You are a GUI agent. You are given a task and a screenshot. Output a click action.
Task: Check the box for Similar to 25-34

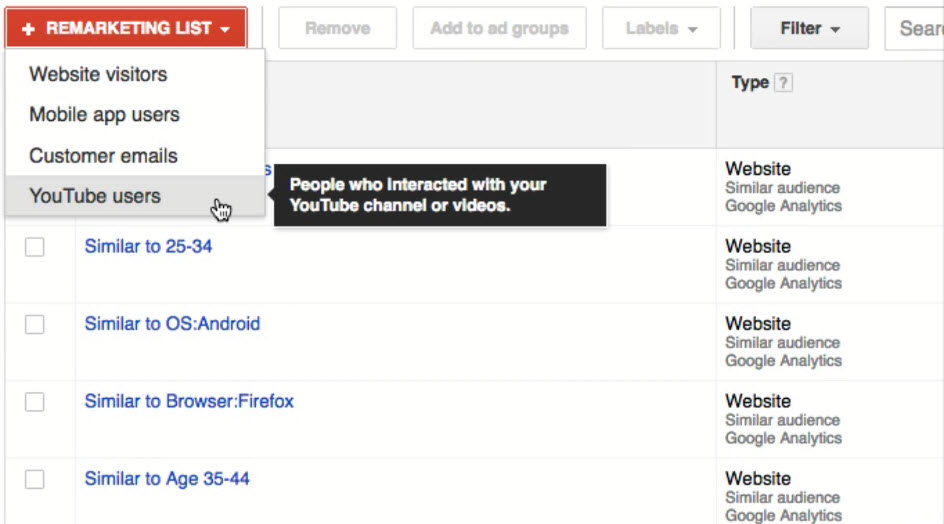[x=35, y=247]
